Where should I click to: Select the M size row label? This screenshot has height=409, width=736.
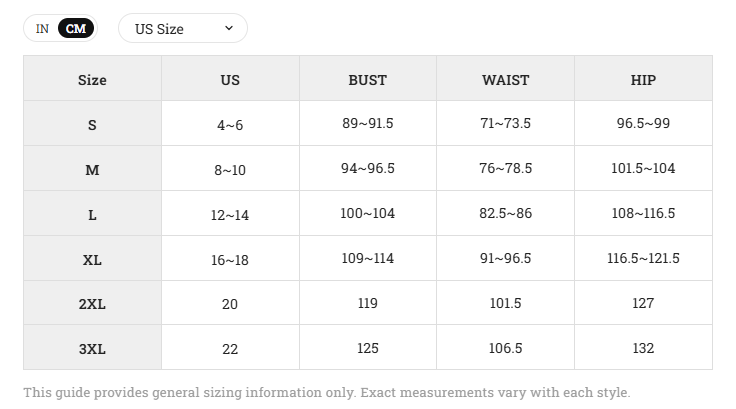92,169
